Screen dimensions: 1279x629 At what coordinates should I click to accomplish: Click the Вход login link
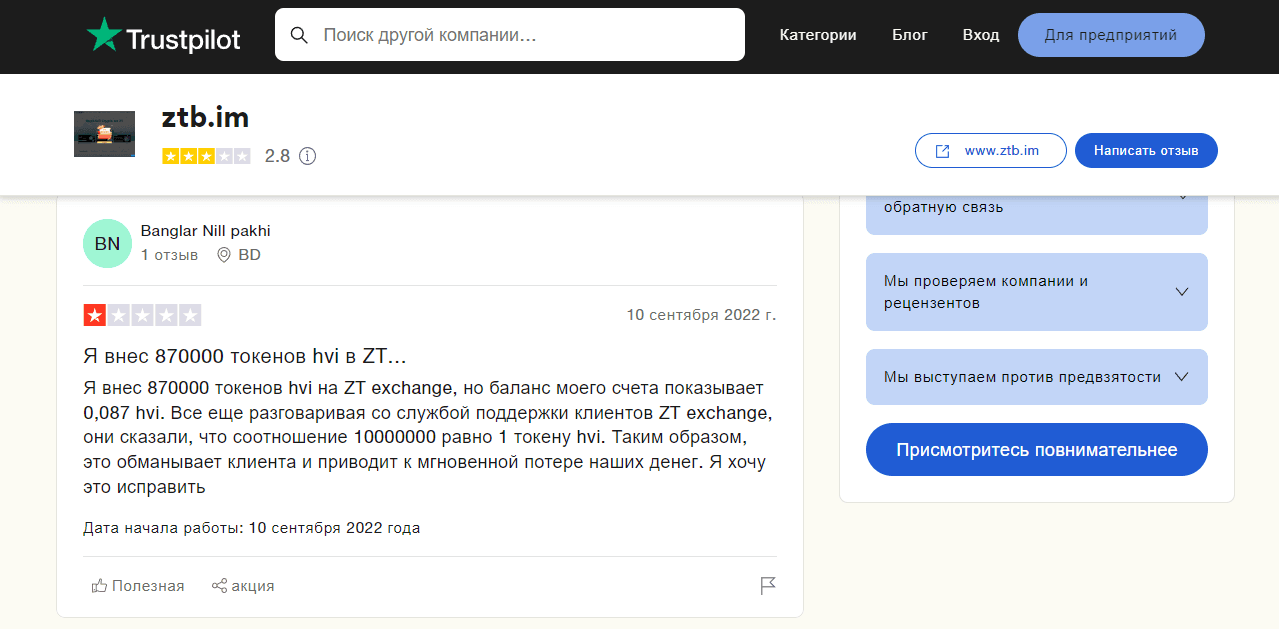[981, 35]
